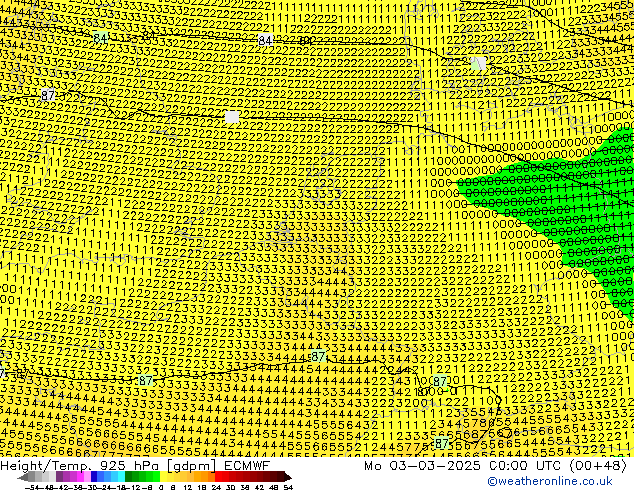Click the 'Height/Temp. 925 hPa [gdpm]' title text
Screen dimensions: 634x490
[x=108, y=466]
